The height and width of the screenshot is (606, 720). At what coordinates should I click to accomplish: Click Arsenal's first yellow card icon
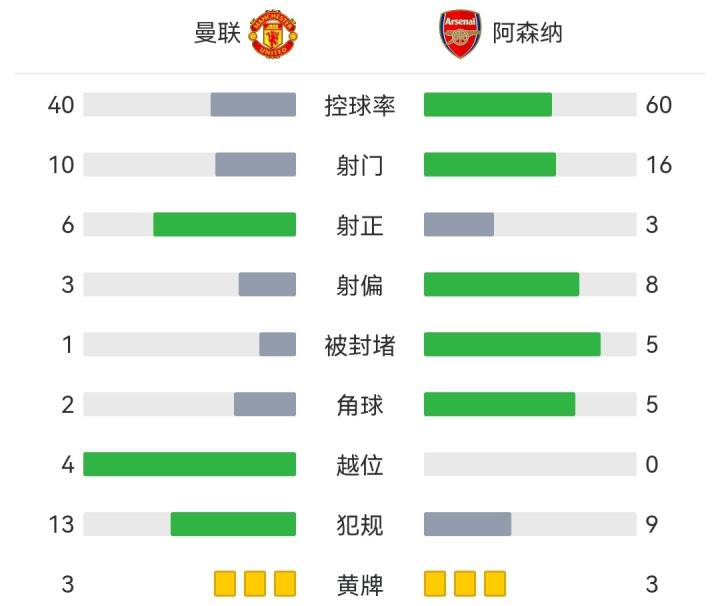click(x=435, y=584)
